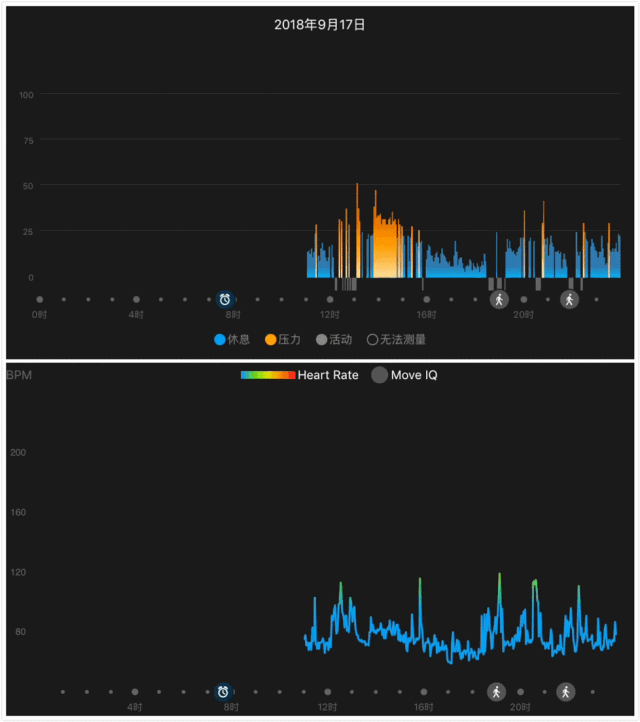Select the 12时 label on the stress chart axis
Image resolution: width=640 pixels, height=722 pixels.
[330, 315]
